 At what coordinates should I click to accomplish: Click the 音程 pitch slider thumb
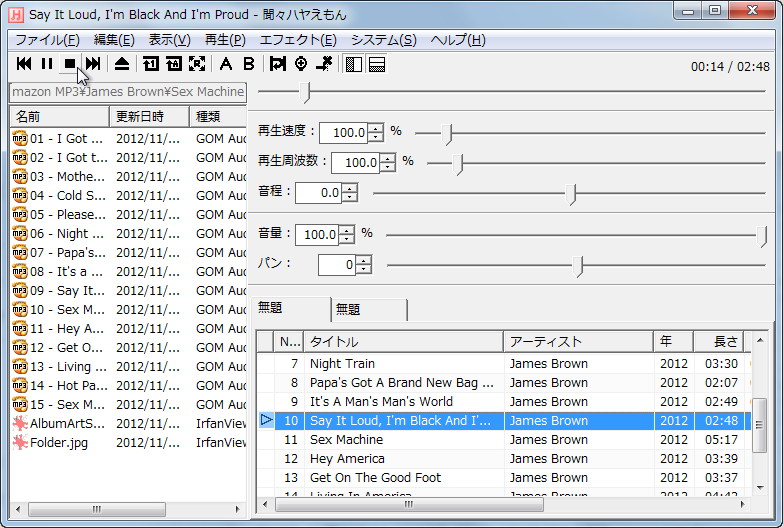click(571, 194)
